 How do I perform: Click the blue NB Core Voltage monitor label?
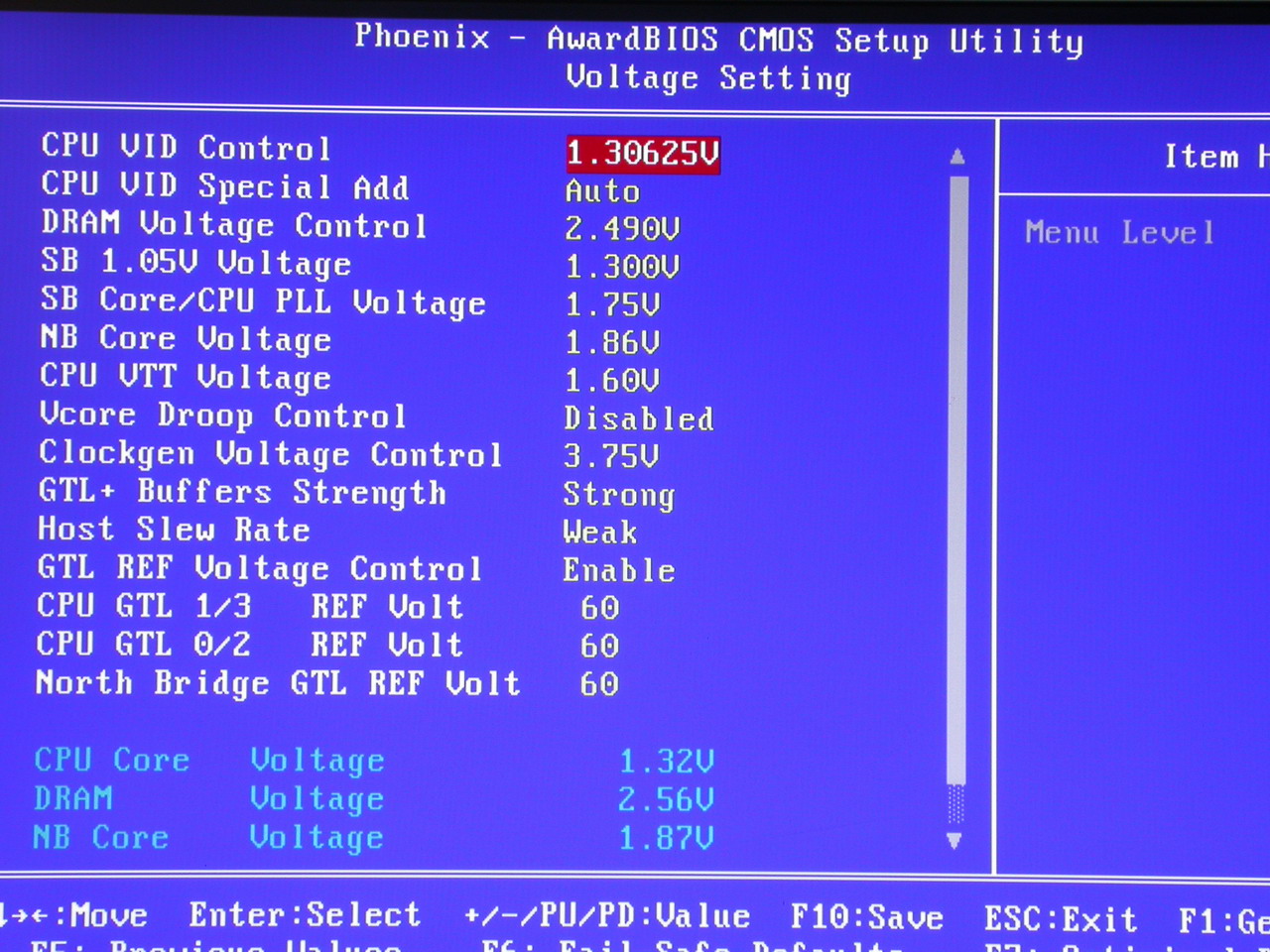[x=208, y=837]
